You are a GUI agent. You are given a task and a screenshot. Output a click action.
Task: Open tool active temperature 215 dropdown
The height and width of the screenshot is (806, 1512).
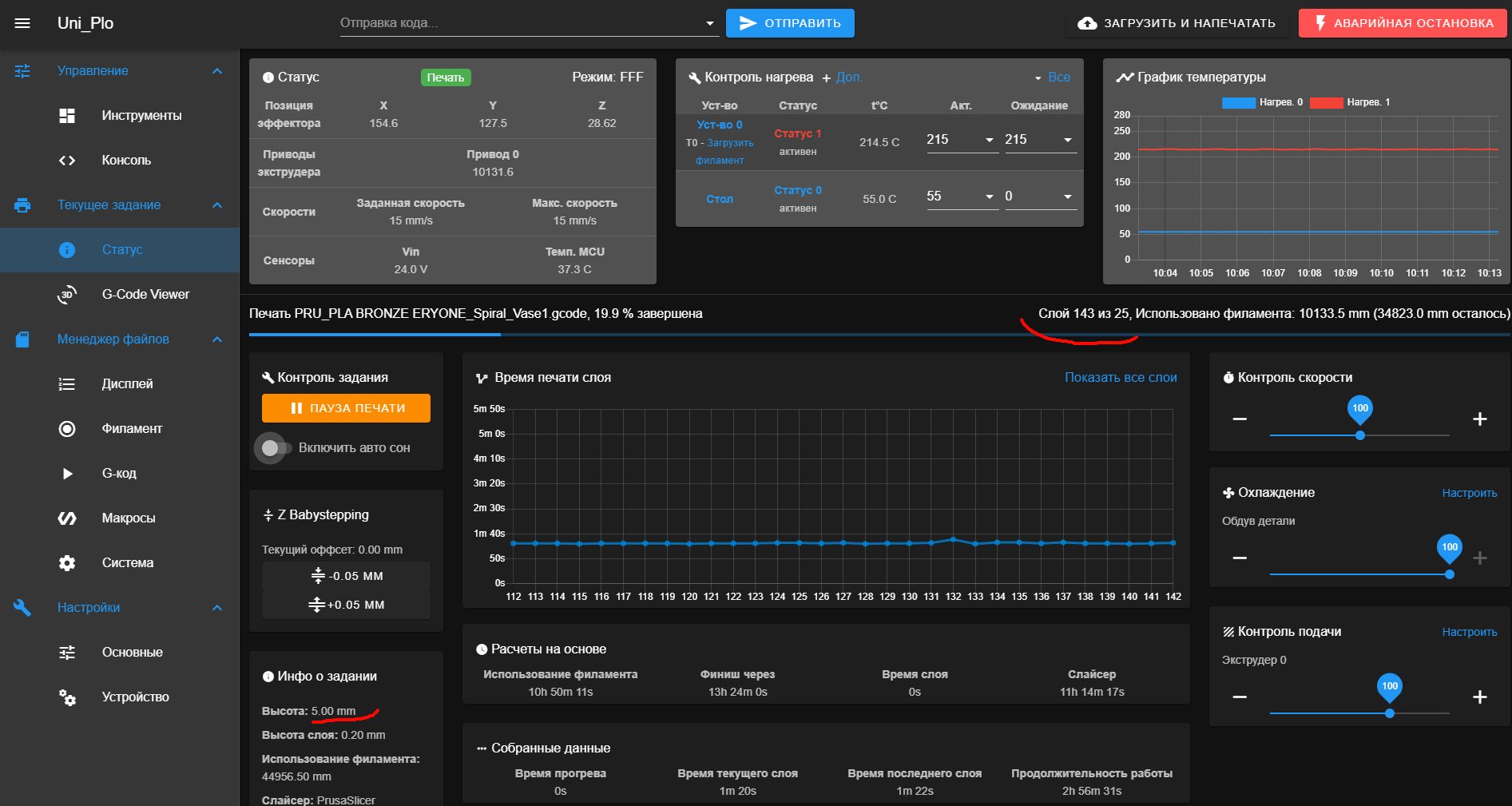(x=990, y=140)
